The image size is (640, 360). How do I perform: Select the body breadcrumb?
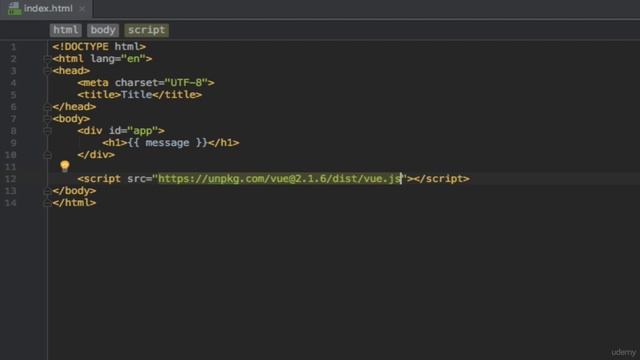(x=103, y=30)
